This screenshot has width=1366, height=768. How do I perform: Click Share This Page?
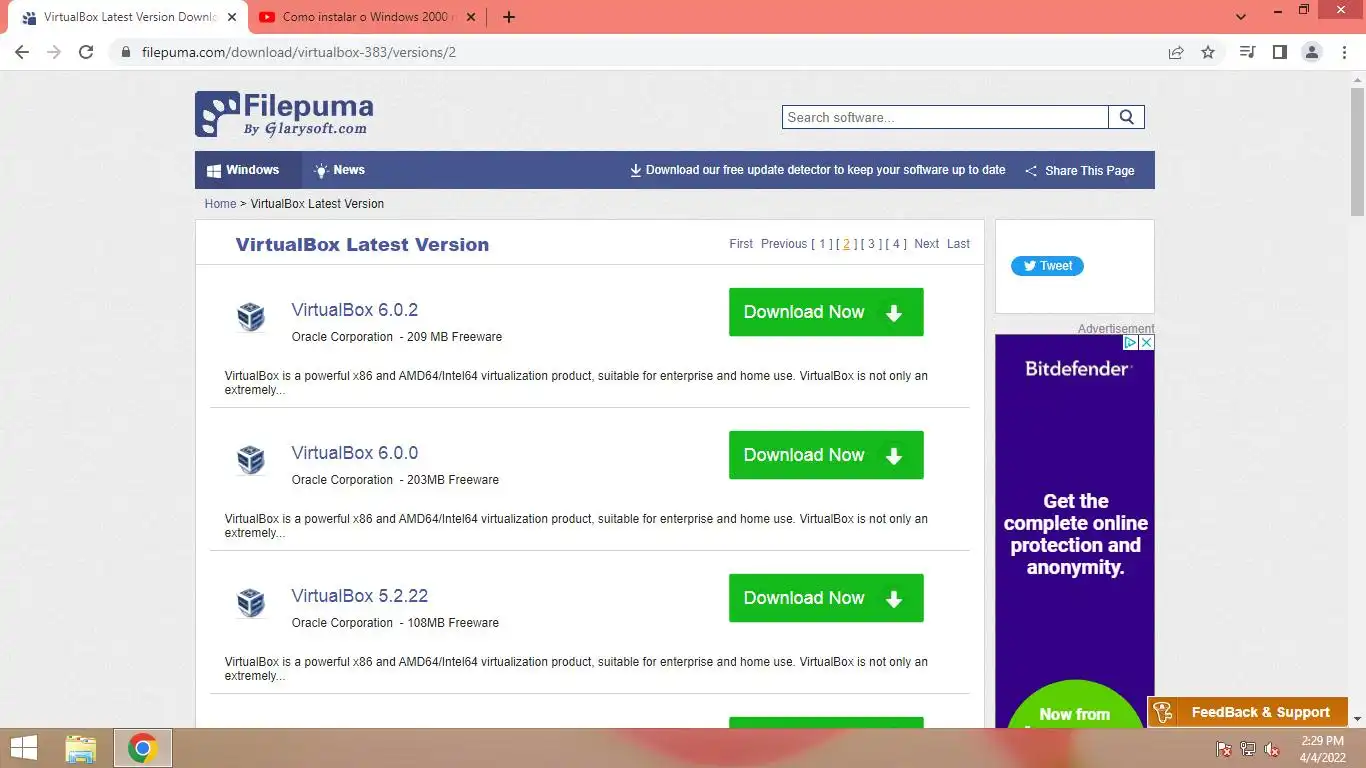click(1080, 171)
